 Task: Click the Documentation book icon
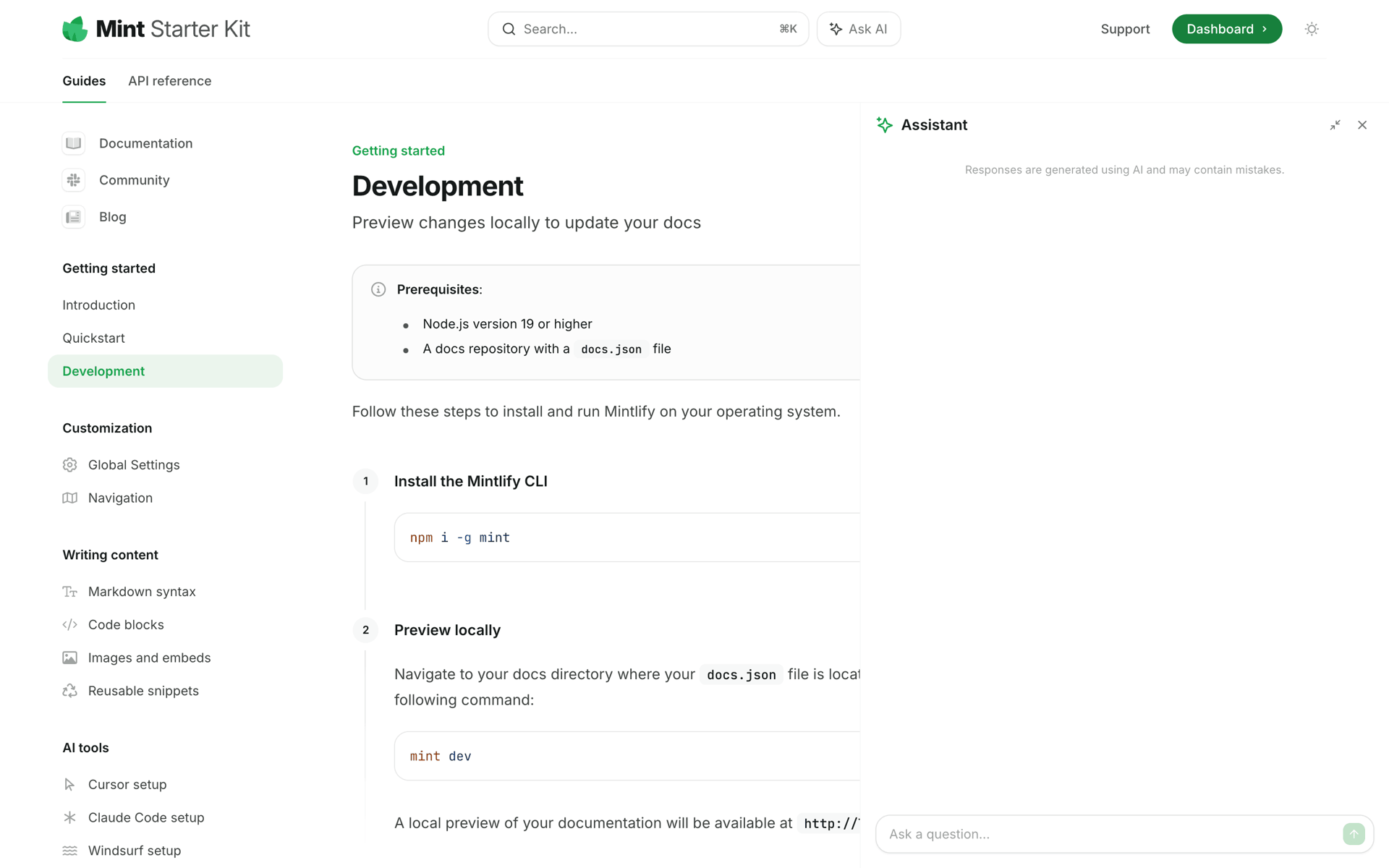click(x=74, y=143)
